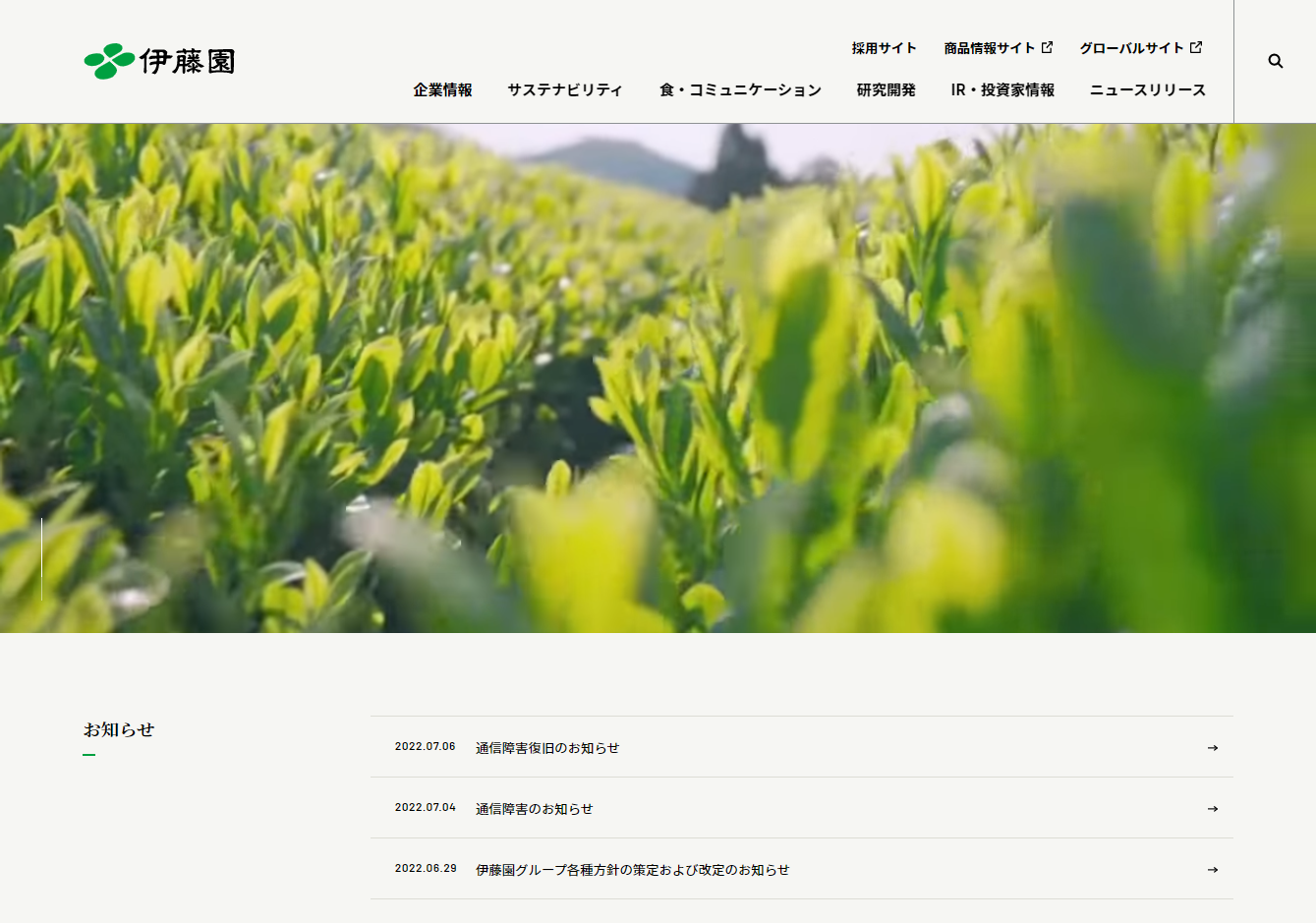This screenshot has width=1316, height=923.
Task: Click the external-link icon beside グローバルサイト
Action: 1195,45
